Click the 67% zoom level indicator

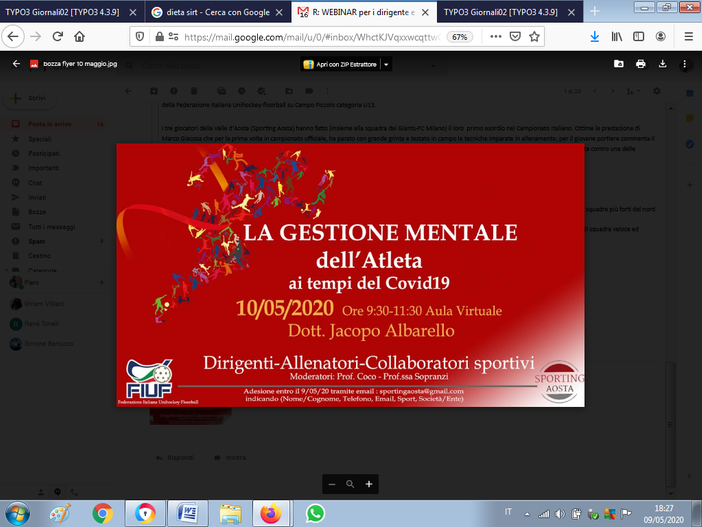point(459,36)
